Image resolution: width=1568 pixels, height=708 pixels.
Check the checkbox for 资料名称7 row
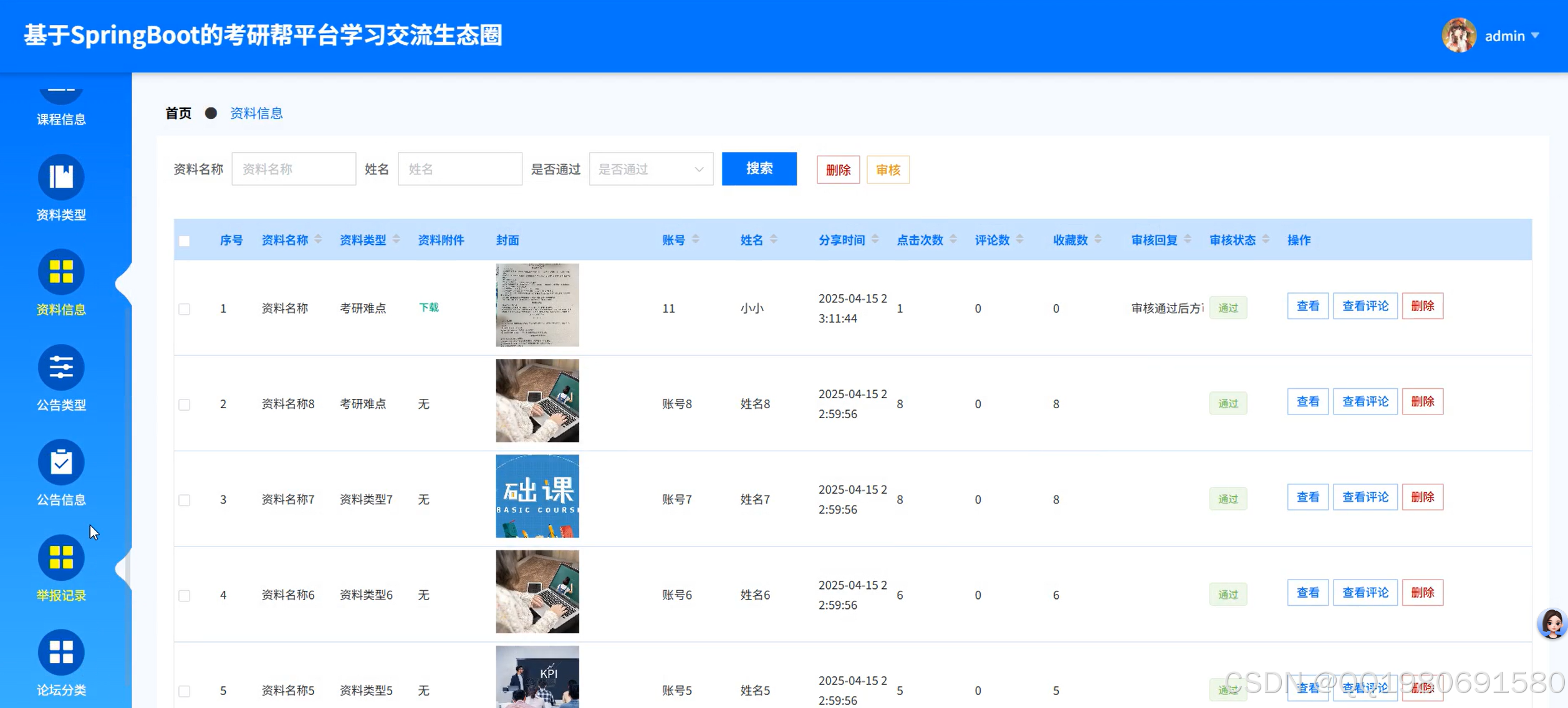(185, 500)
